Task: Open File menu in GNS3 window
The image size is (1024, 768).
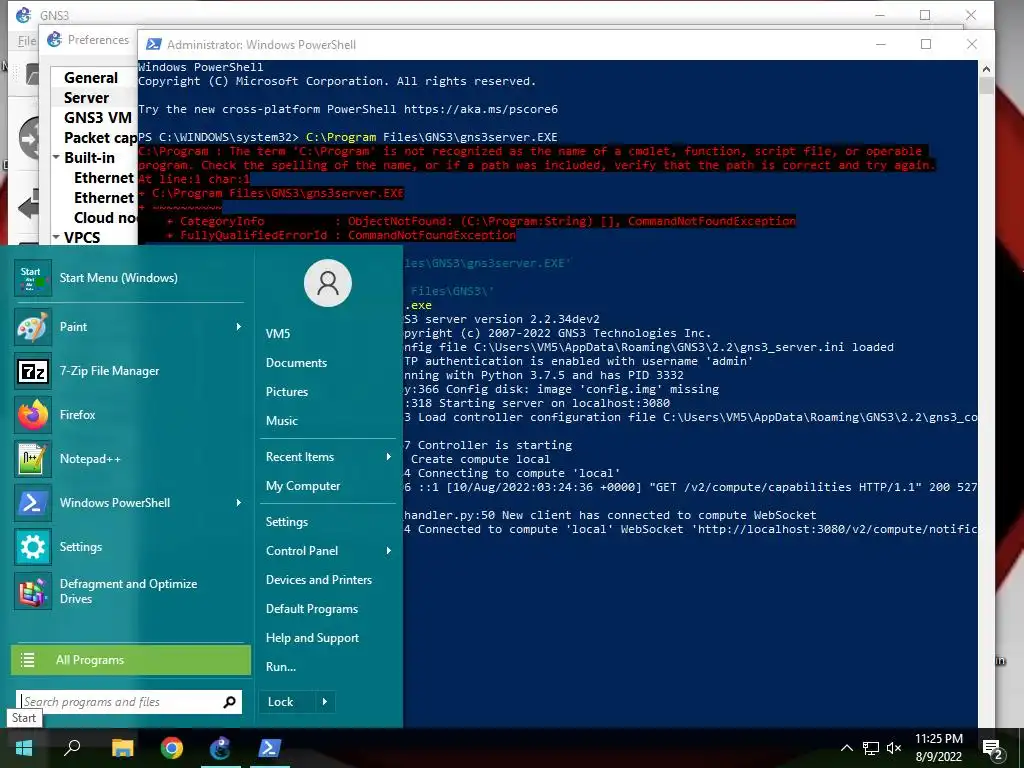Action: pyautogui.click(x=26, y=40)
